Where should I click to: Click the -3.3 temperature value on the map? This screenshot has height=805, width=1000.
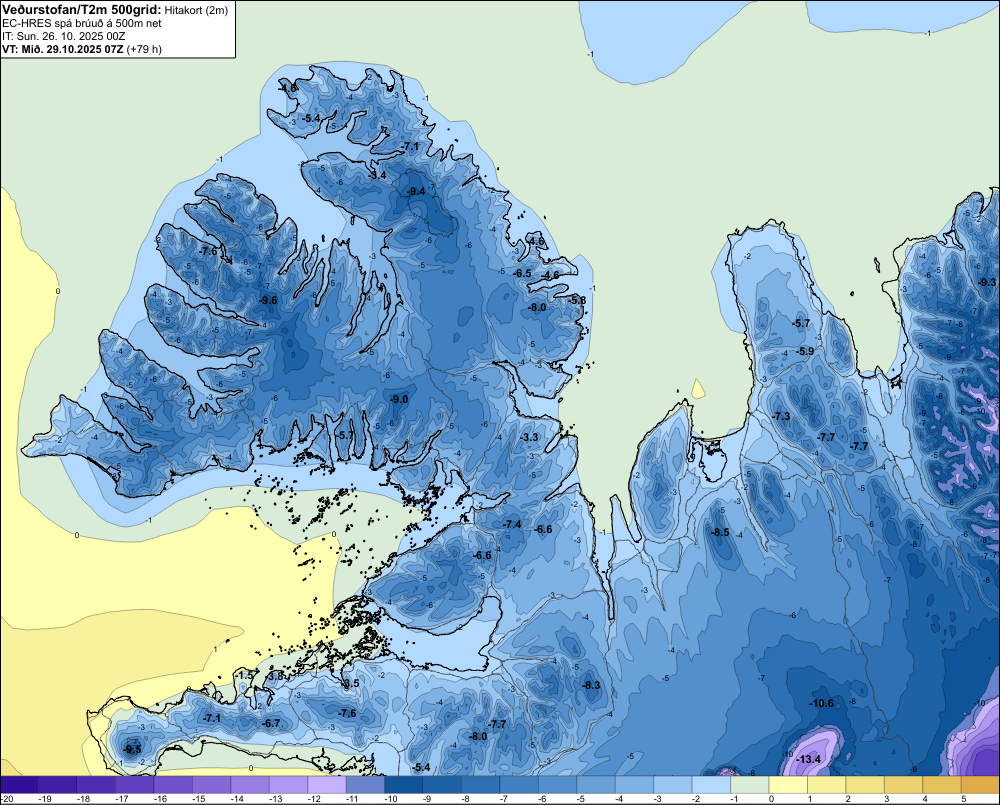pos(530,438)
